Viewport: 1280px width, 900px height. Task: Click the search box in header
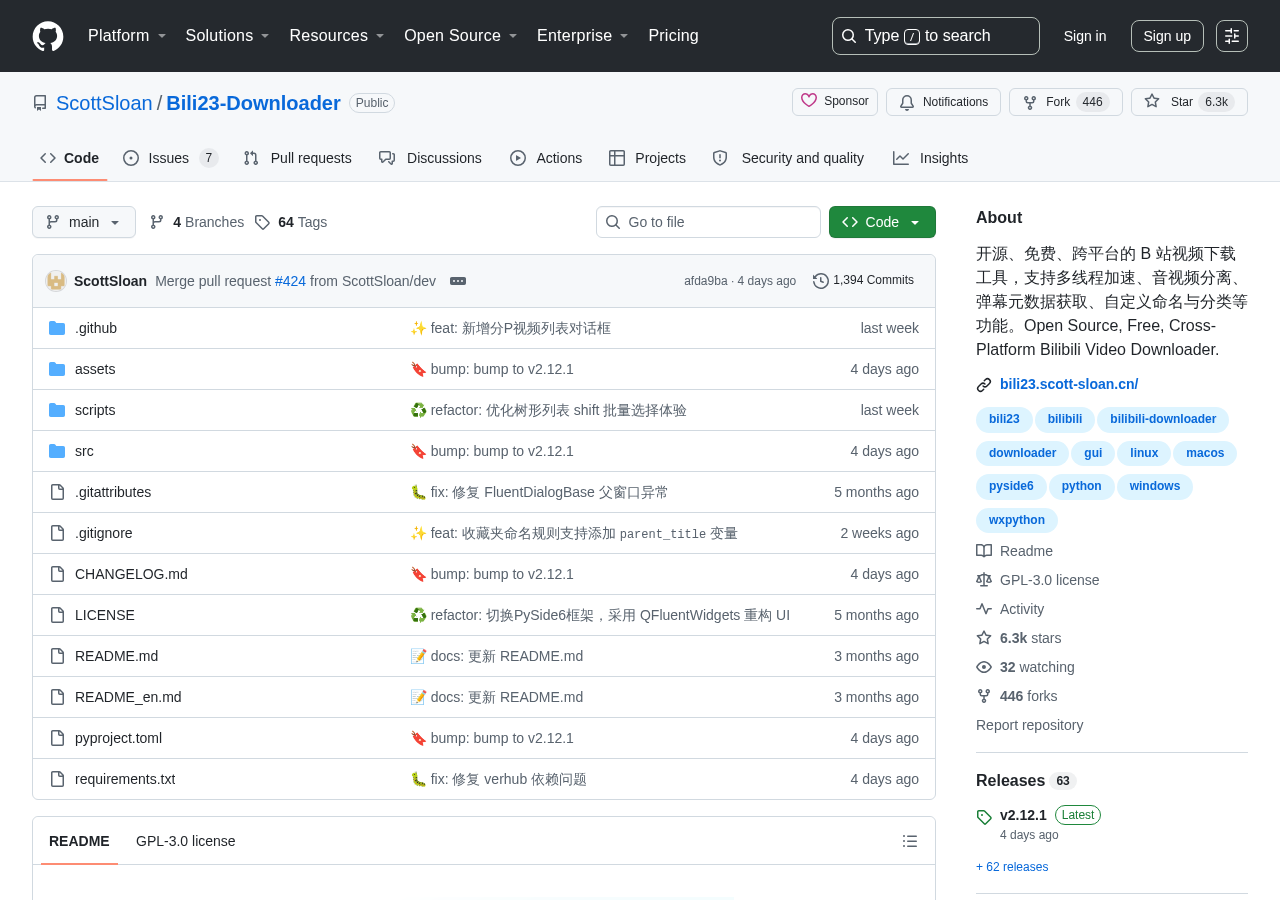tap(936, 36)
